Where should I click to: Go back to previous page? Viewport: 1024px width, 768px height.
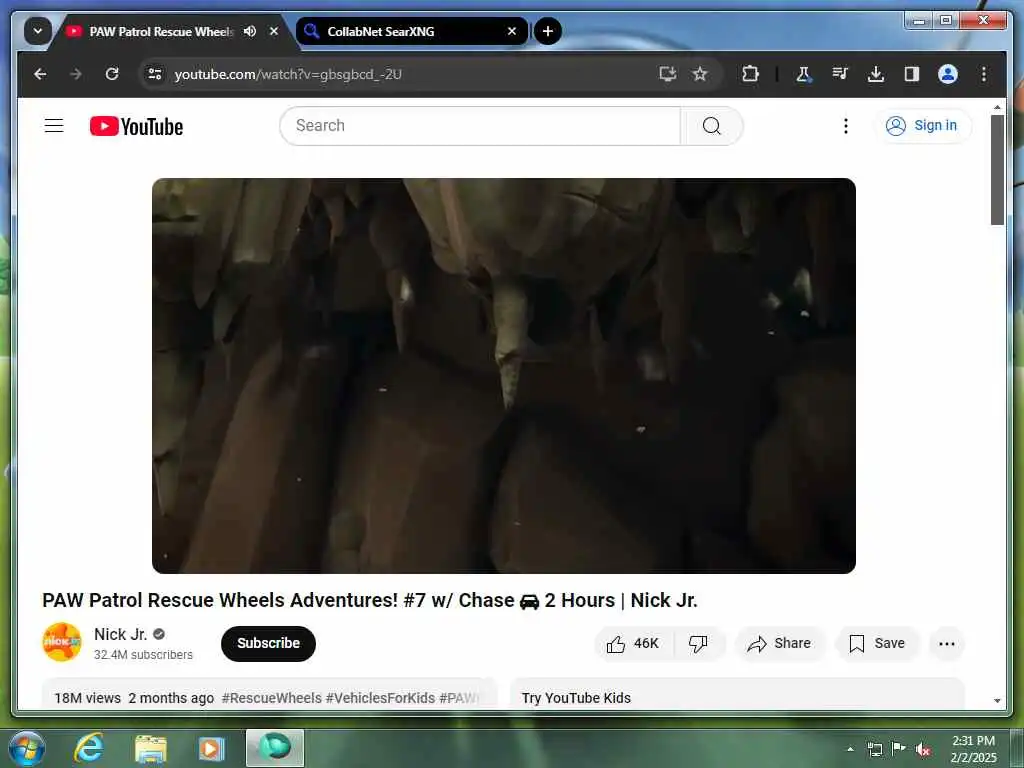tap(40, 74)
